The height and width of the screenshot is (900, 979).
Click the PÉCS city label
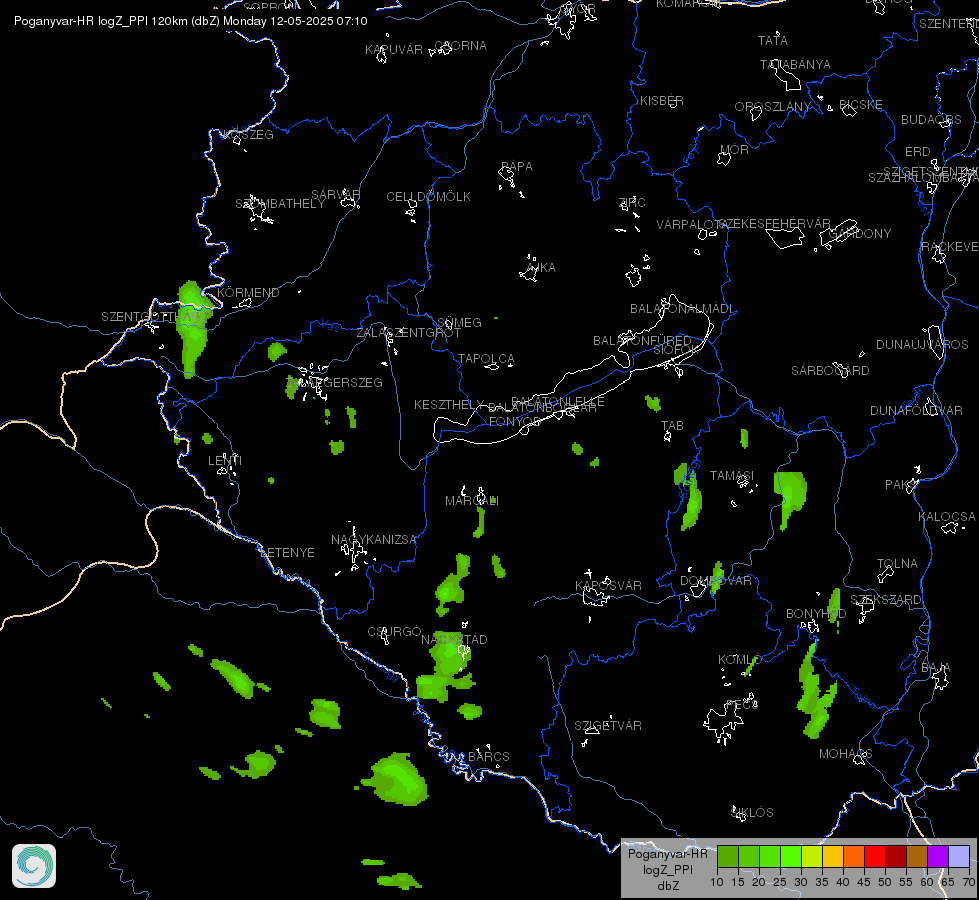click(742, 705)
